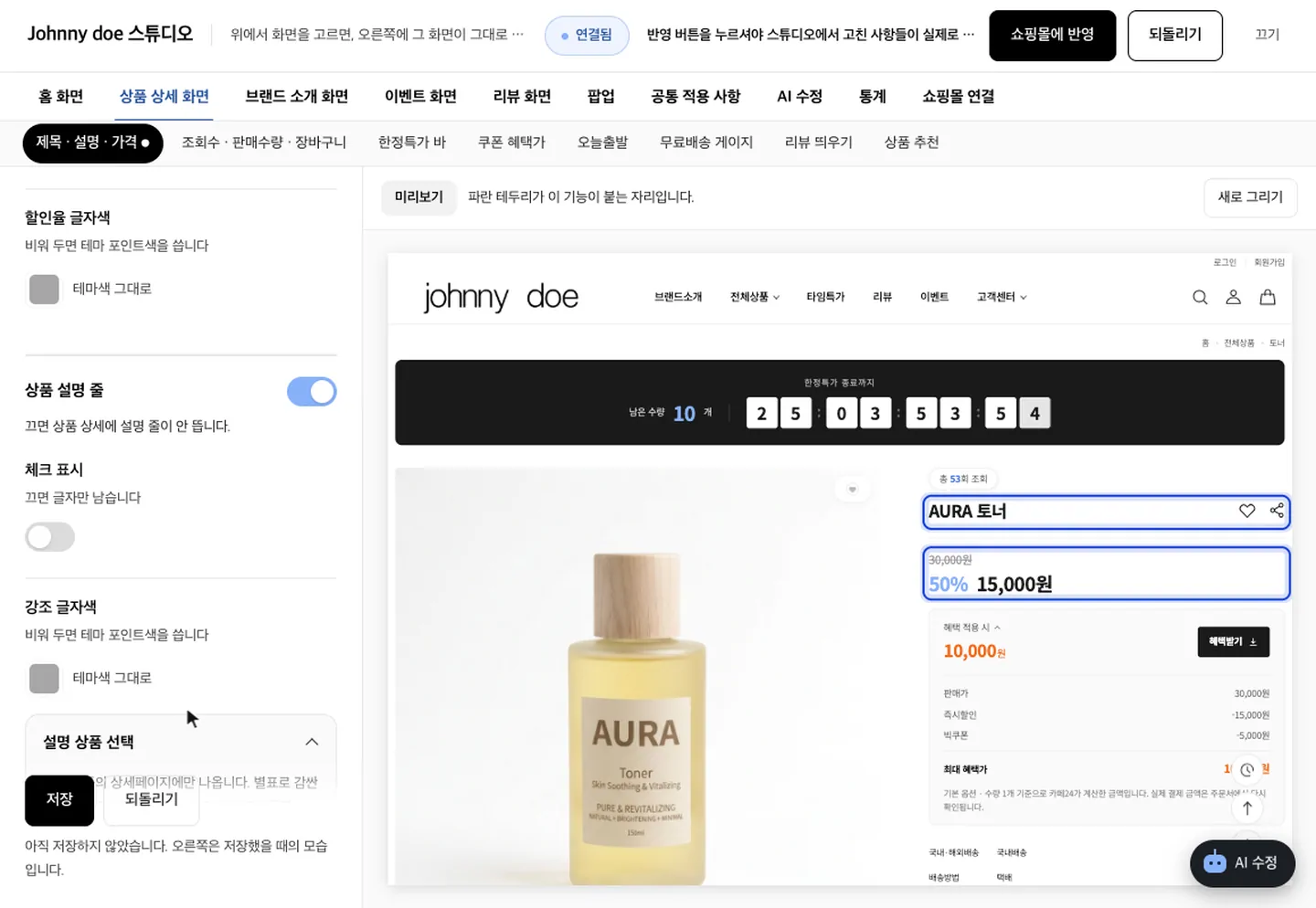Viewport: 1316px width, 908px height.
Task: Click the AURA toner product image
Action: point(637,676)
